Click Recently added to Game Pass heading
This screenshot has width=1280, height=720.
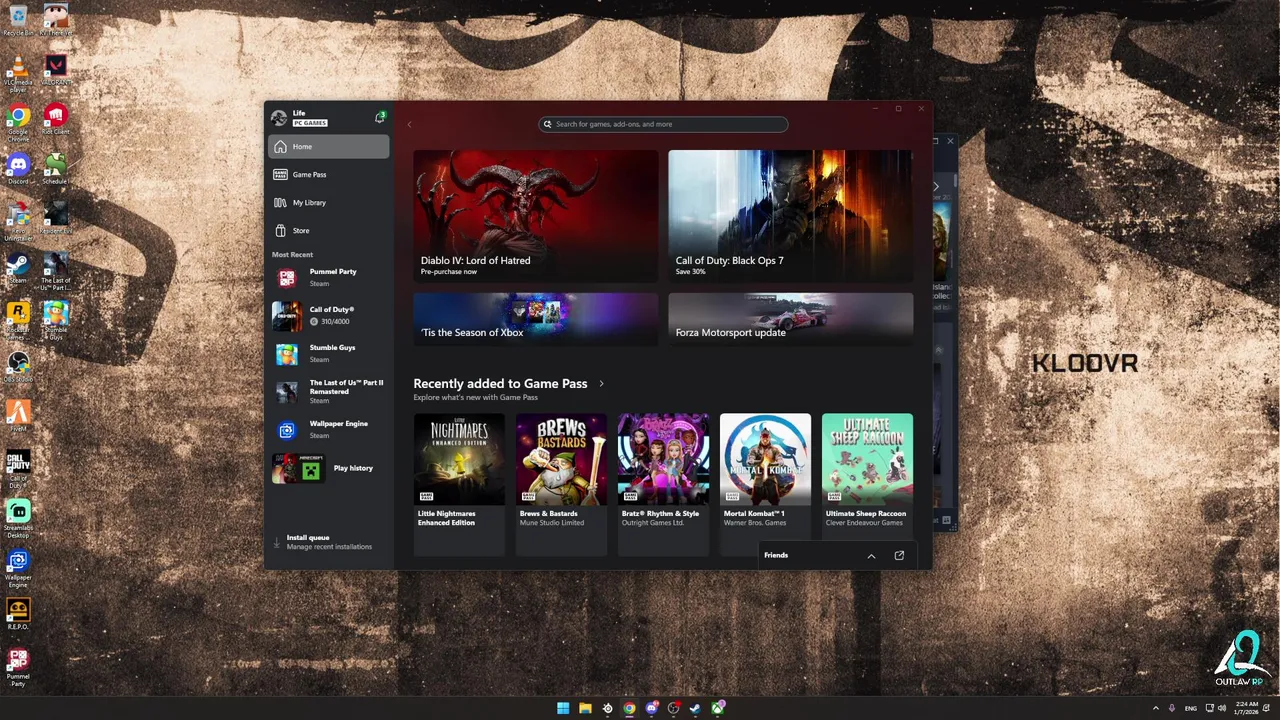(x=500, y=383)
